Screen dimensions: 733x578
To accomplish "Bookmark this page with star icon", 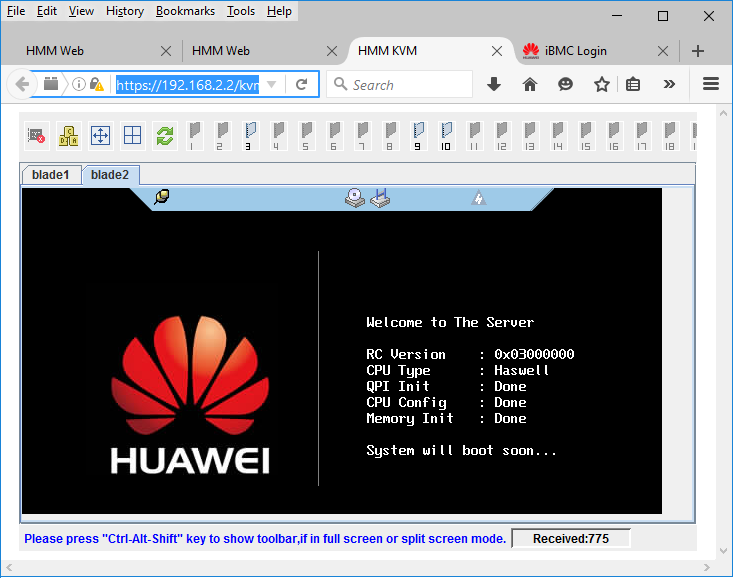I will click(602, 85).
